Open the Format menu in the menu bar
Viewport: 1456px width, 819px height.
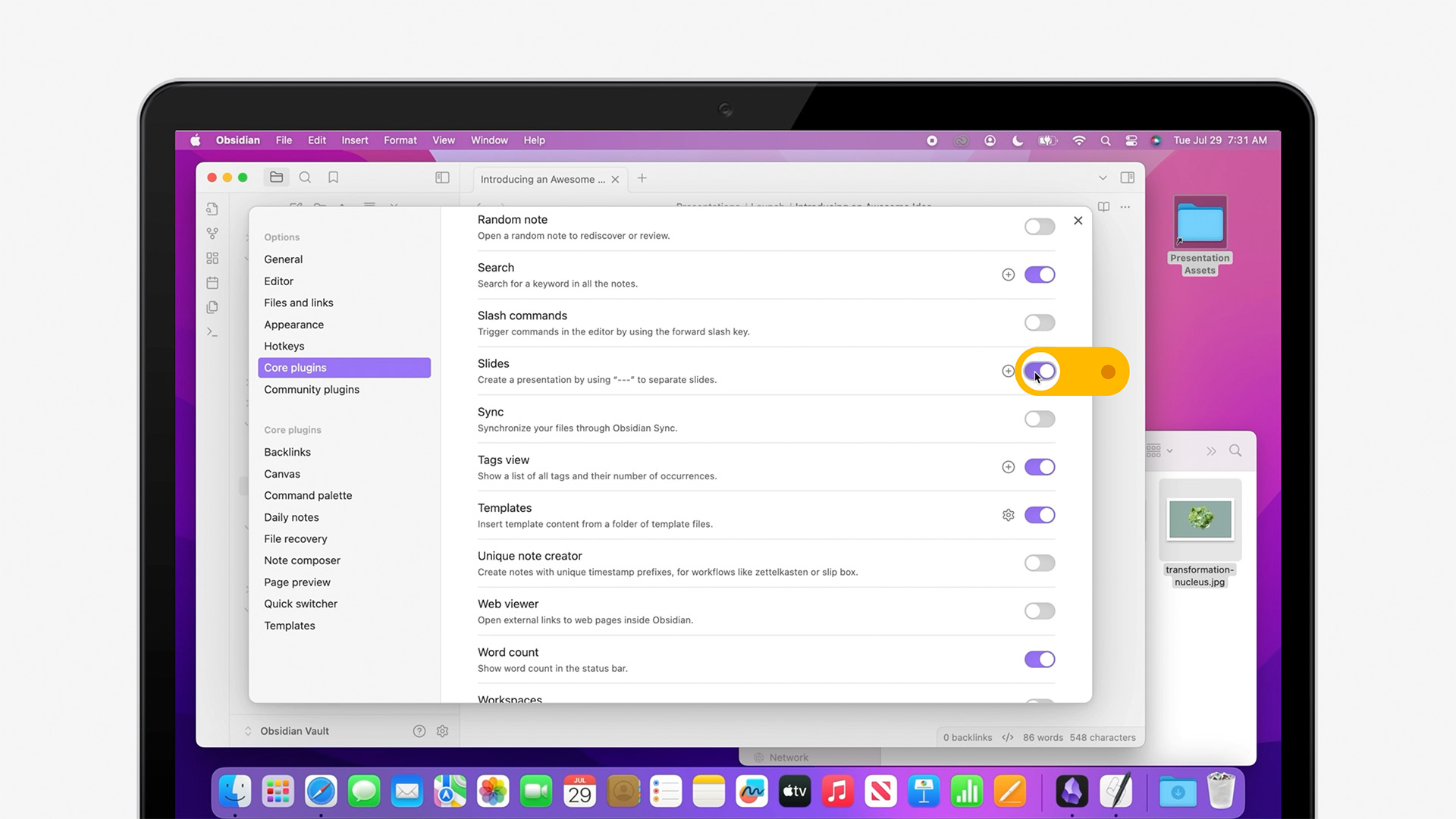(x=400, y=140)
